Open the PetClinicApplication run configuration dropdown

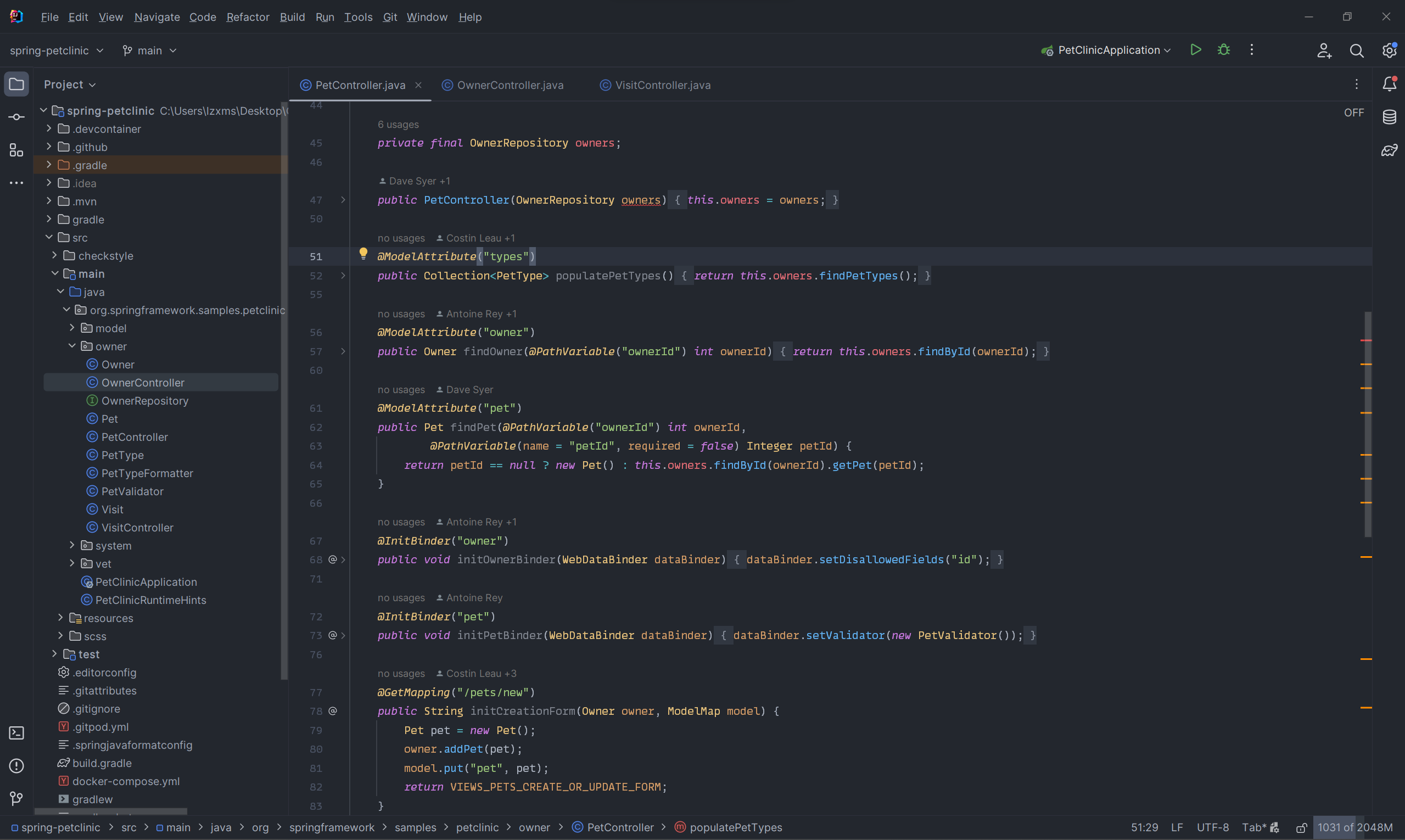(x=1109, y=50)
